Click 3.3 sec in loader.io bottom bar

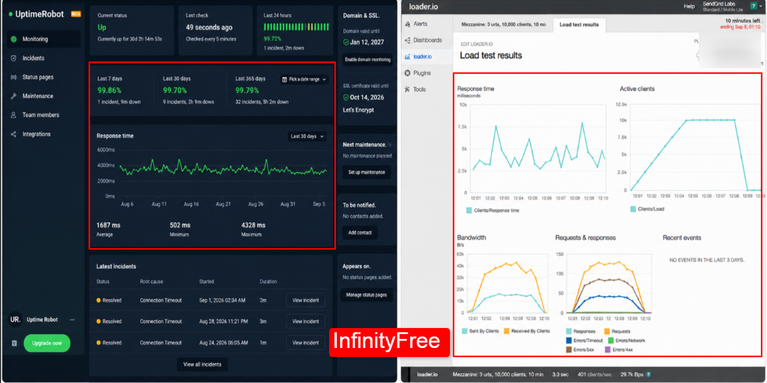(x=561, y=375)
